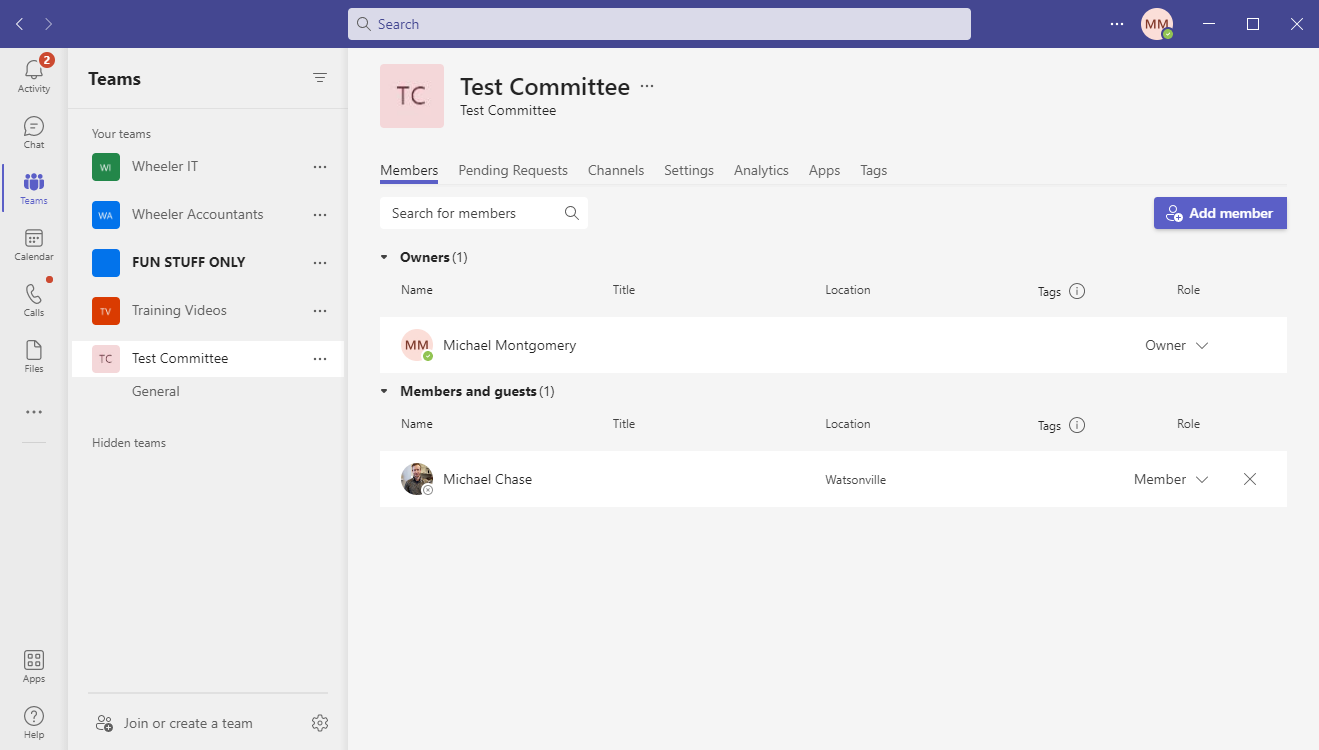The width and height of the screenshot is (1319, 750).
Task: Switch to the Analytics tab
Action: pyautogui.click(x=761, y=170)
